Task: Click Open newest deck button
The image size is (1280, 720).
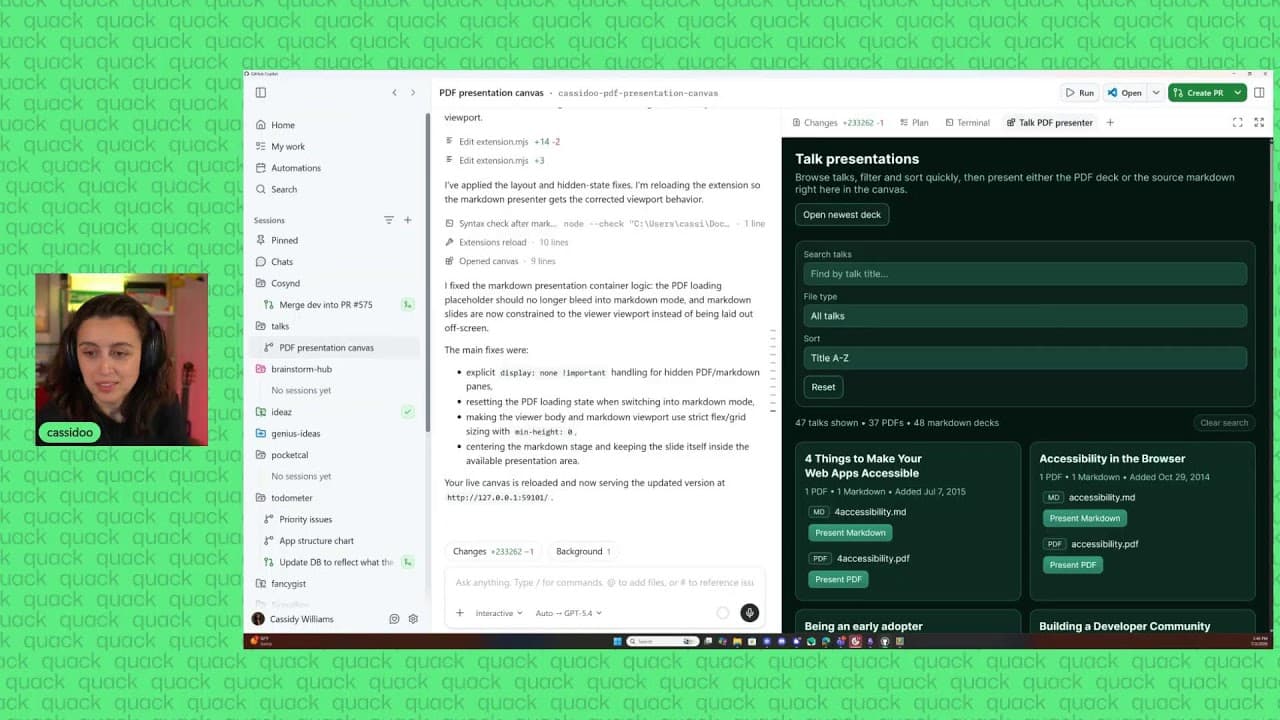Action: click(x=842, y=215)
